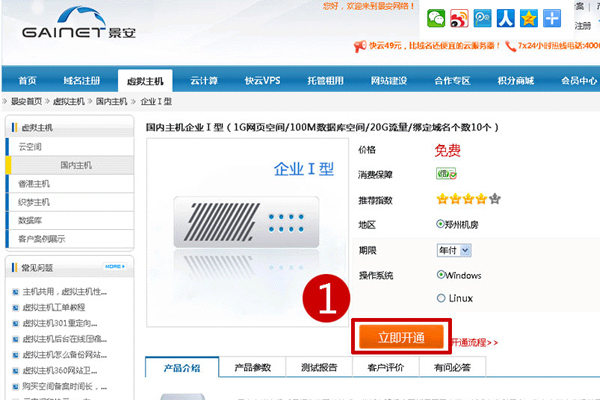This screenshot has height=400, width=600.
Task: Click the 虚拟主机 breadcrumb link
Action: pos(68,101)
